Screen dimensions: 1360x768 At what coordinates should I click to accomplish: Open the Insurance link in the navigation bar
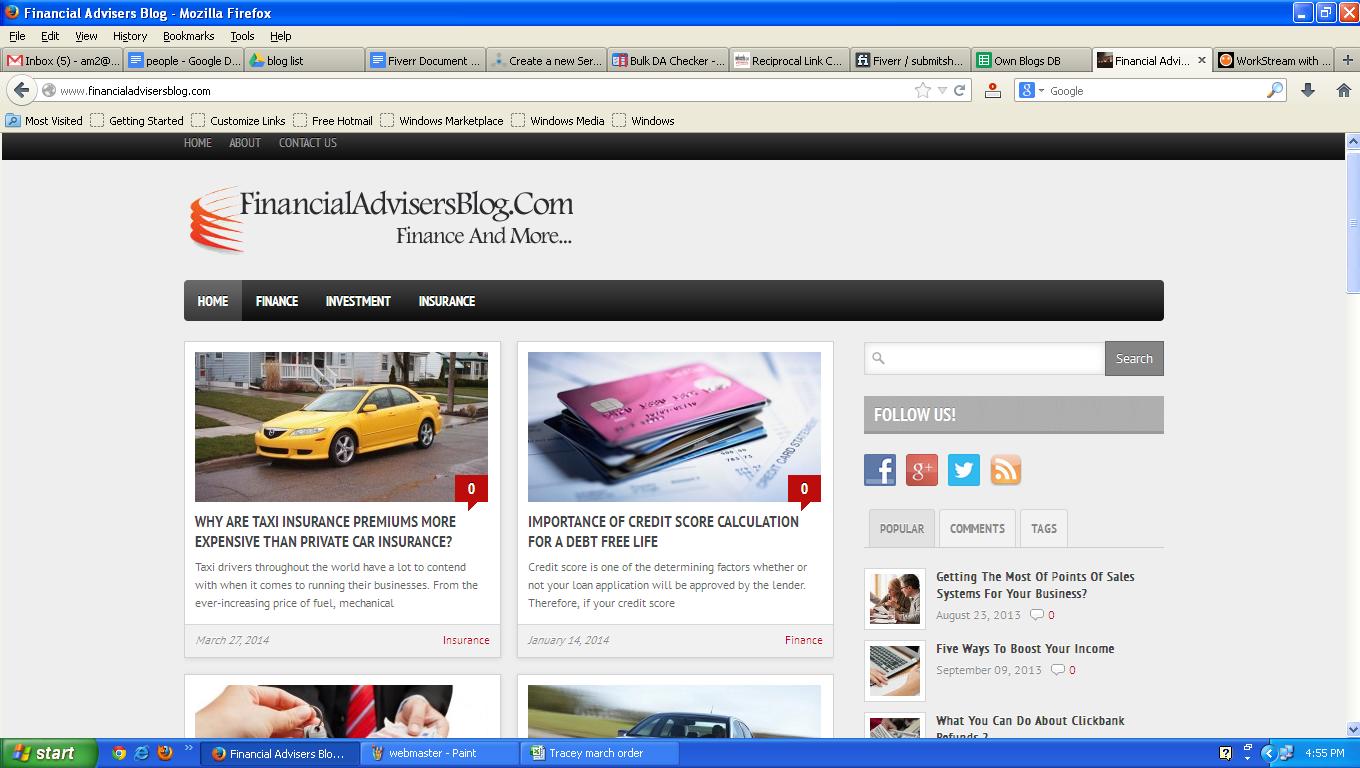pos(446,301)
